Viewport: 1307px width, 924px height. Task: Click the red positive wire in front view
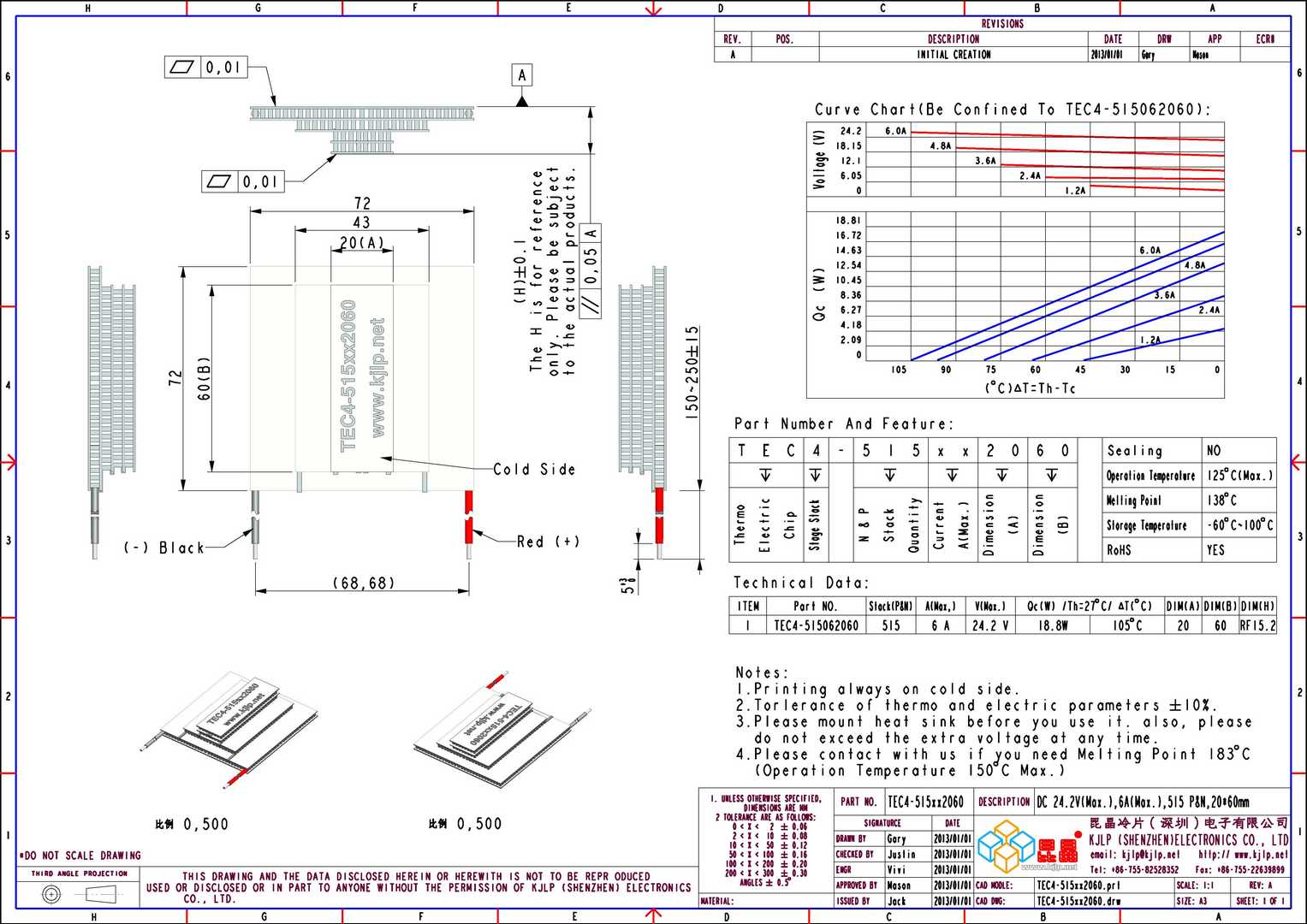click(468, 516)
